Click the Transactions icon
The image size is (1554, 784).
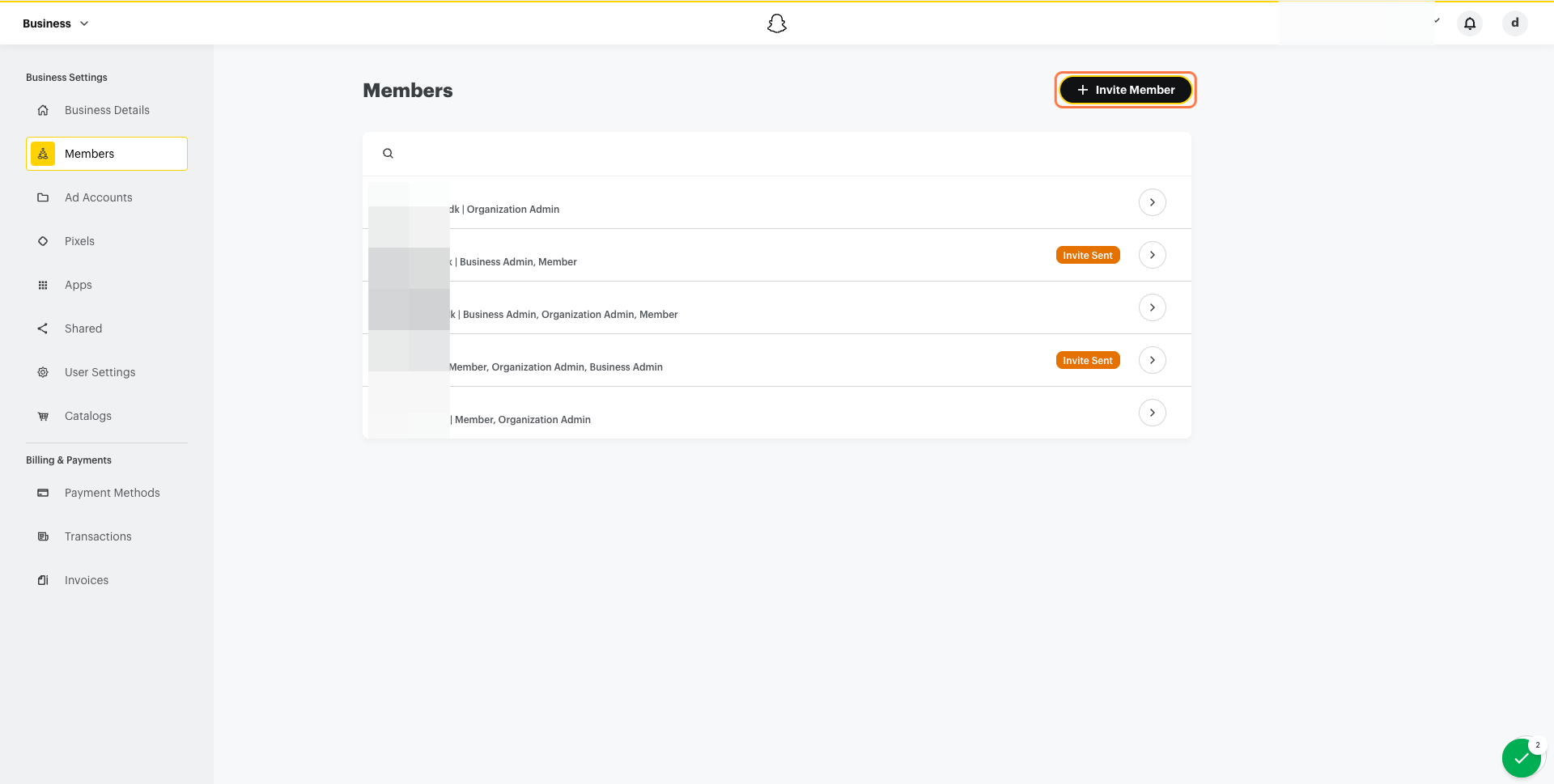coord(43,536)
